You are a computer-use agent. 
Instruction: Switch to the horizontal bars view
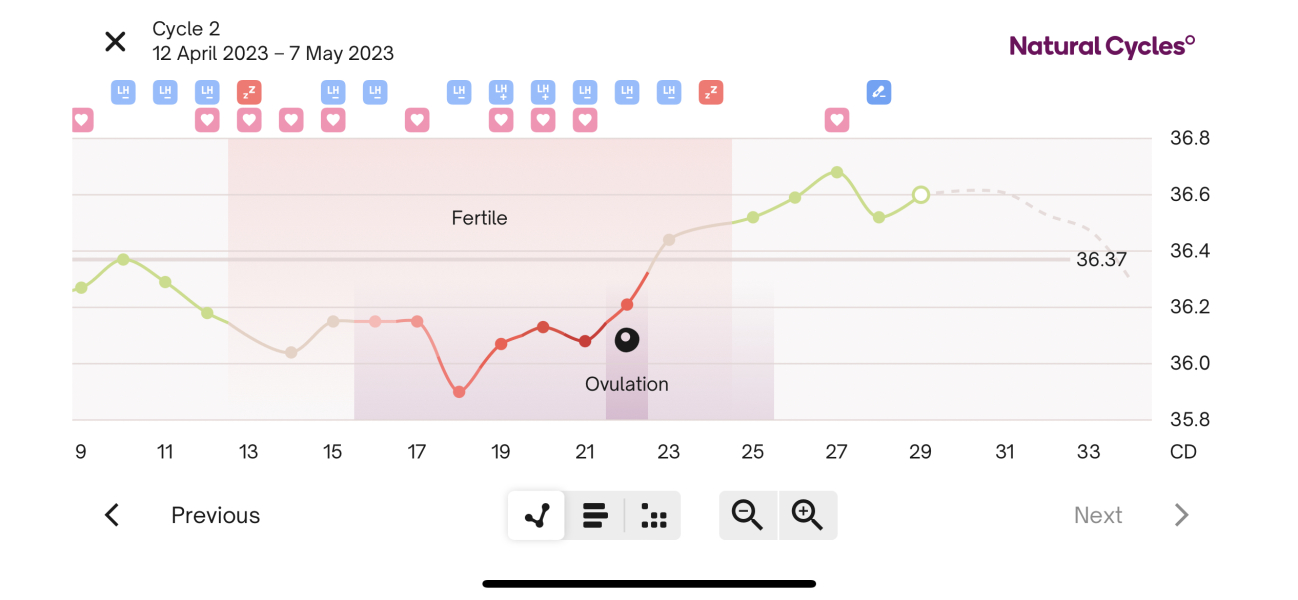pos(595,515)
